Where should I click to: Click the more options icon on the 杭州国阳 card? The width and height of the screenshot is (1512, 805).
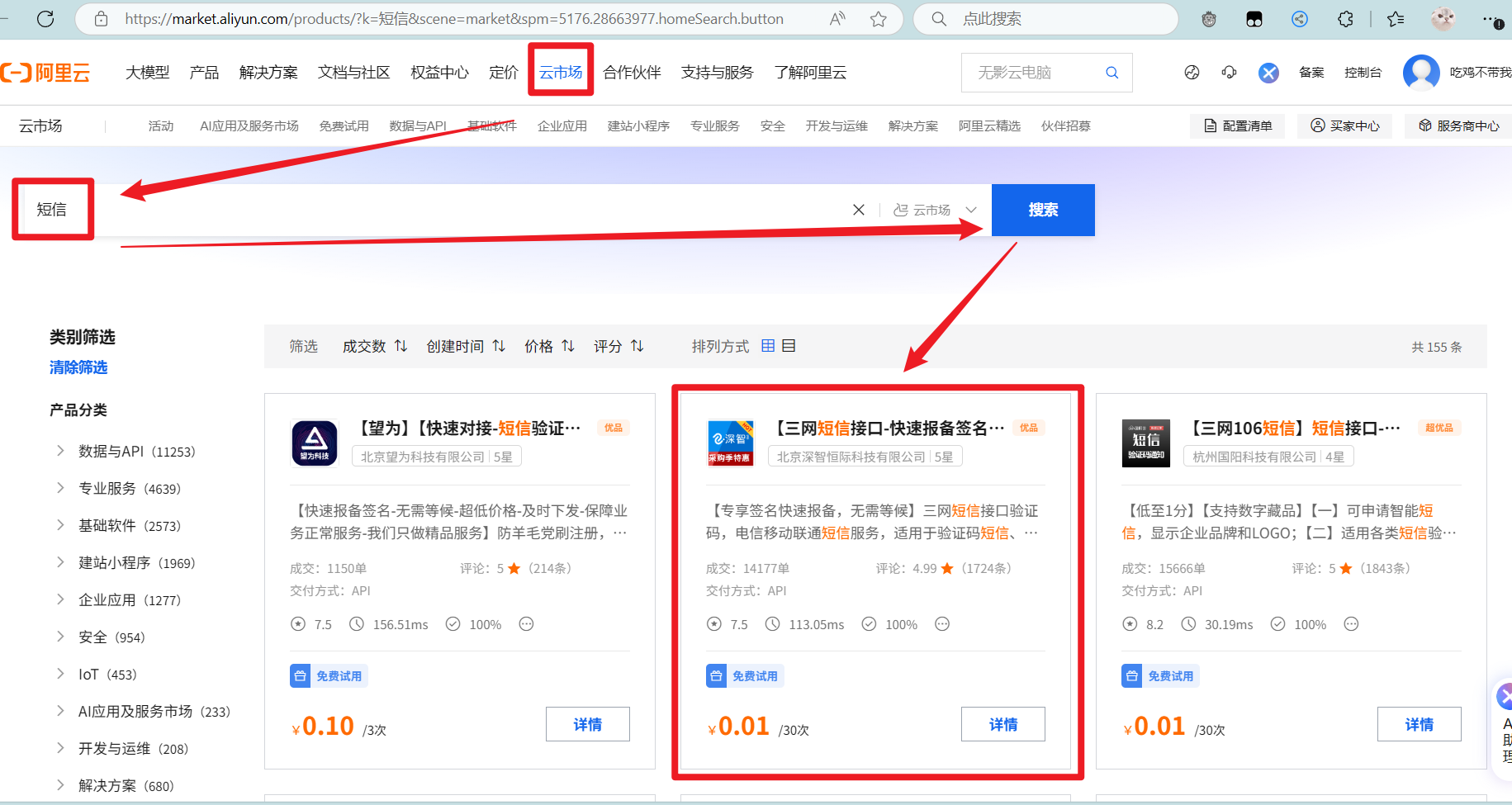click(1351, 624)
